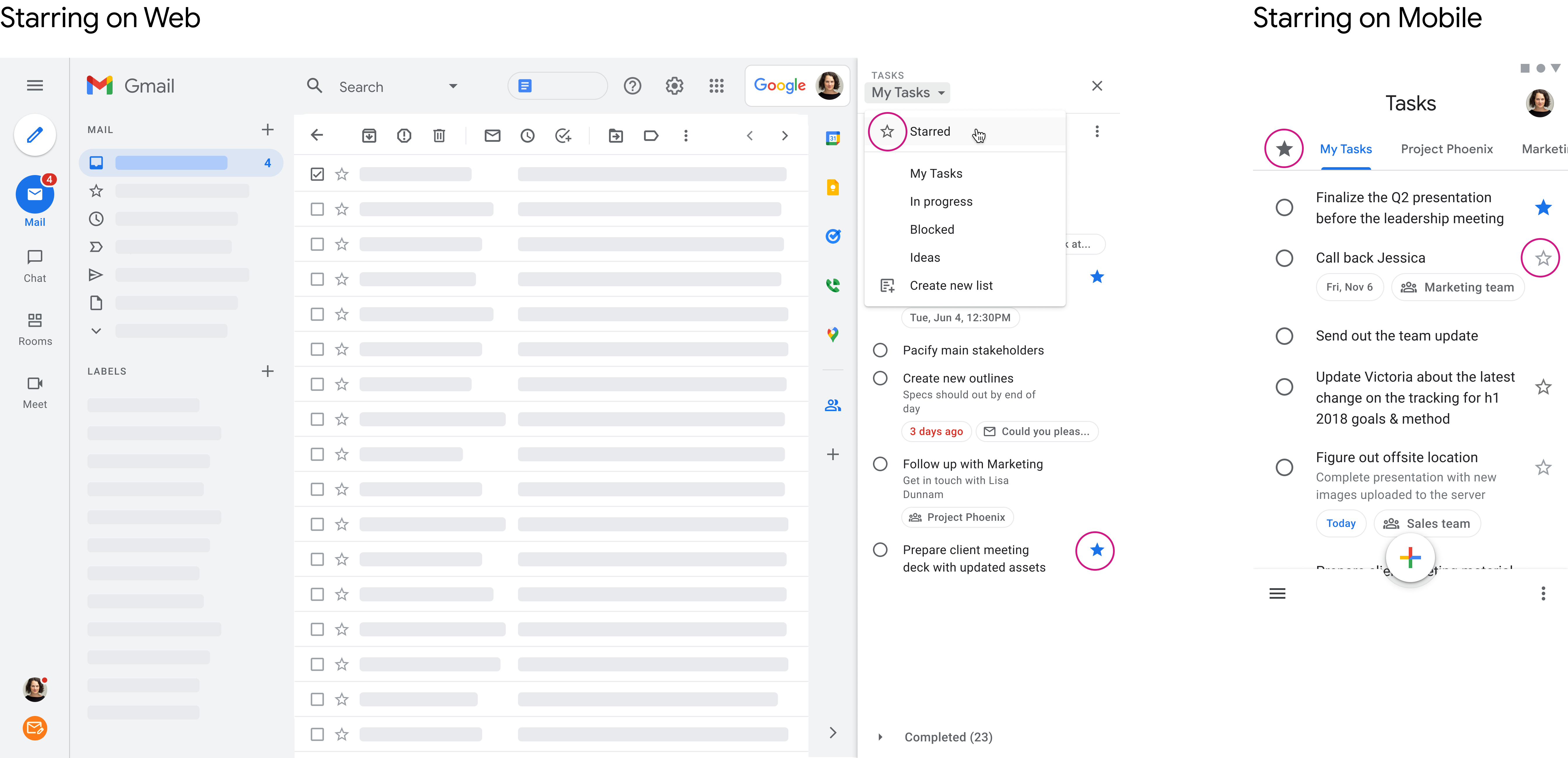Switch to the Project Phoenix tab
This screenshot has width=1568, height=758.
1446,149
